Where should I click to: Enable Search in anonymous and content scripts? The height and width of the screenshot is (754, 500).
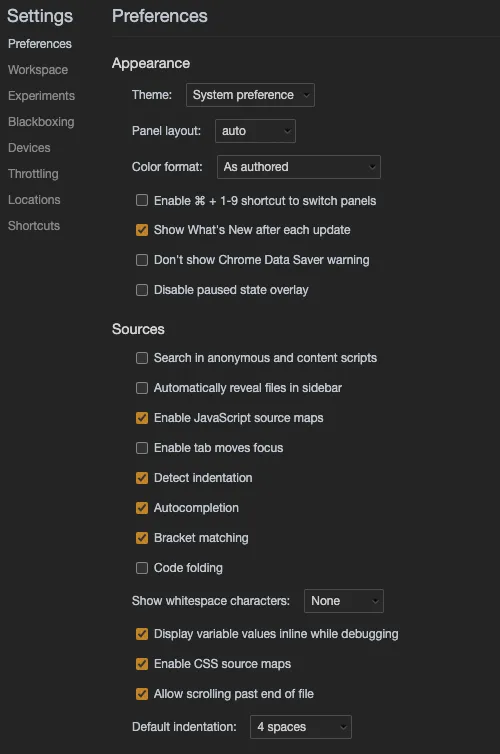[x=142, y=358]
